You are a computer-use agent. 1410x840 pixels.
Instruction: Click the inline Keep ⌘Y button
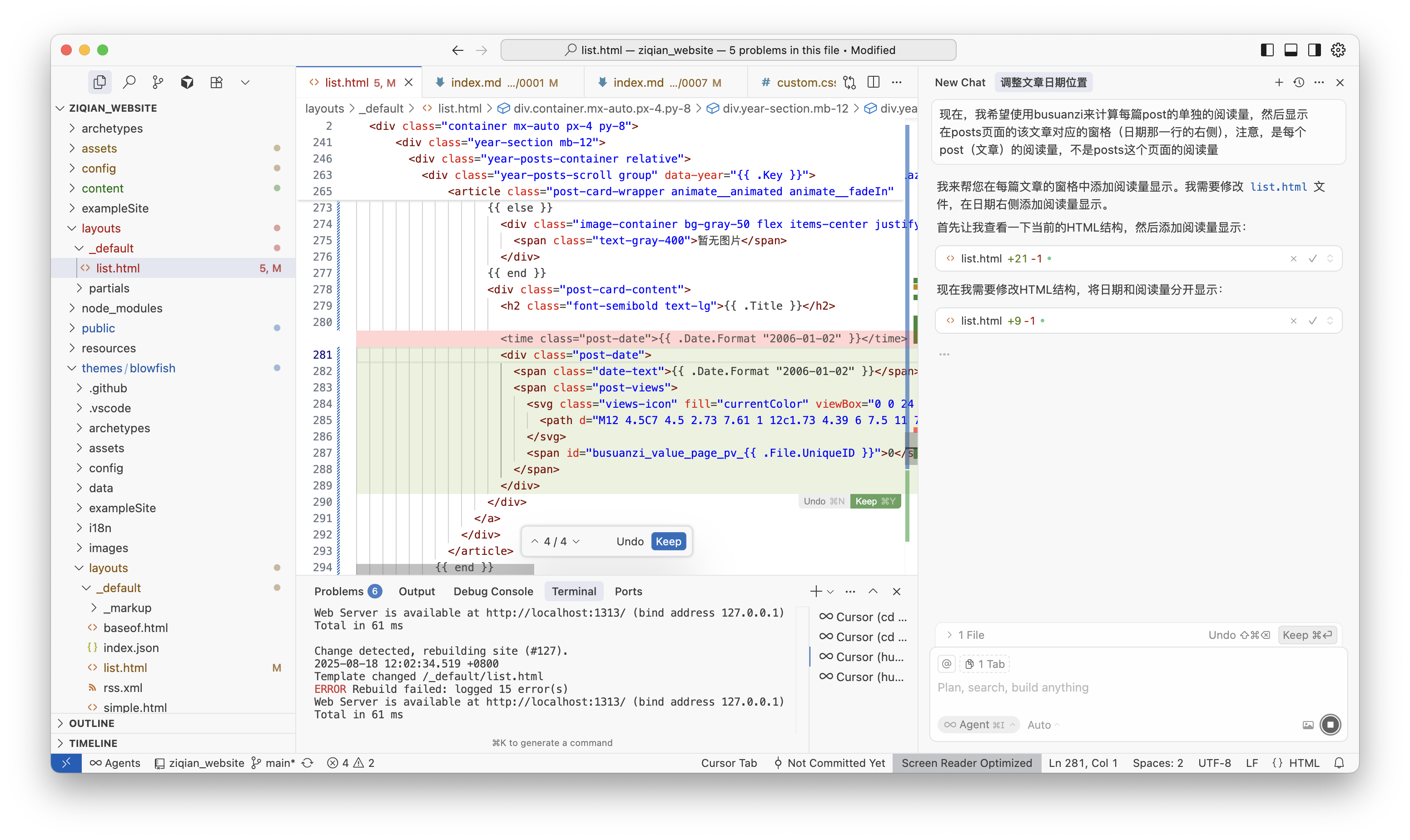tap(875, 502)
